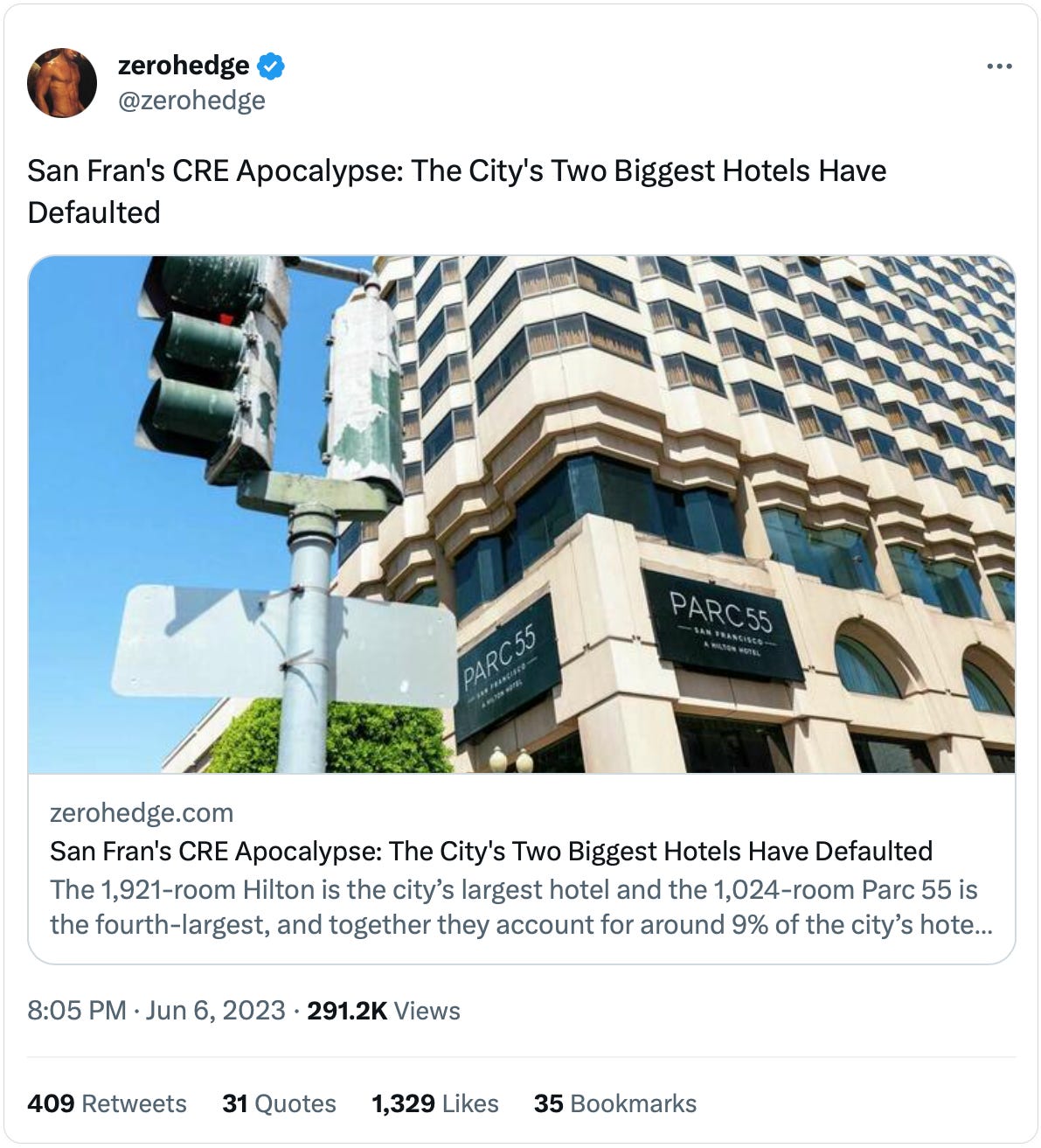Open the link card article title
1041x1148 pixels.
[491, 851]
